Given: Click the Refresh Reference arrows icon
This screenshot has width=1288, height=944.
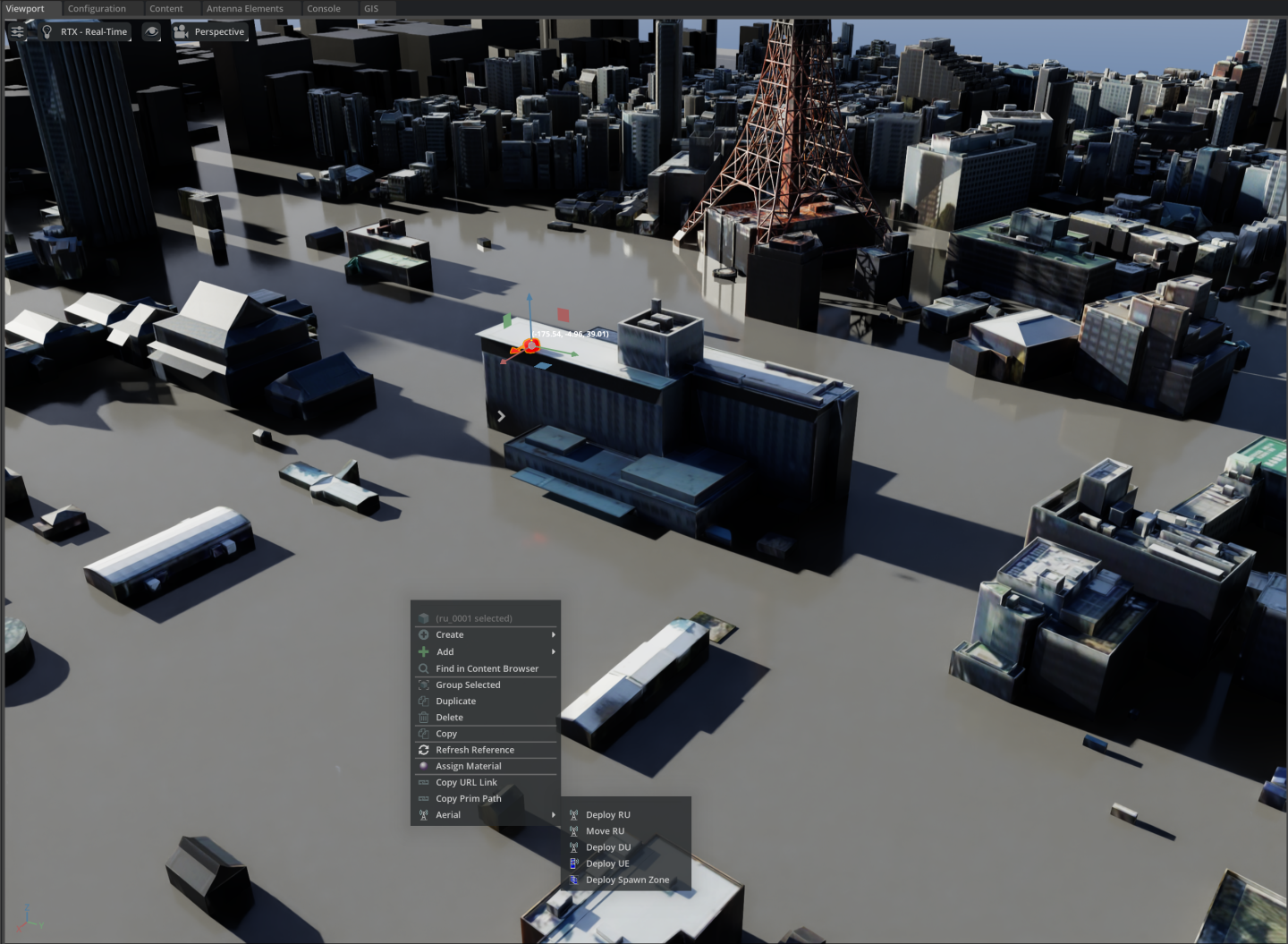Looking at the screenshot, I should point(424,750).
